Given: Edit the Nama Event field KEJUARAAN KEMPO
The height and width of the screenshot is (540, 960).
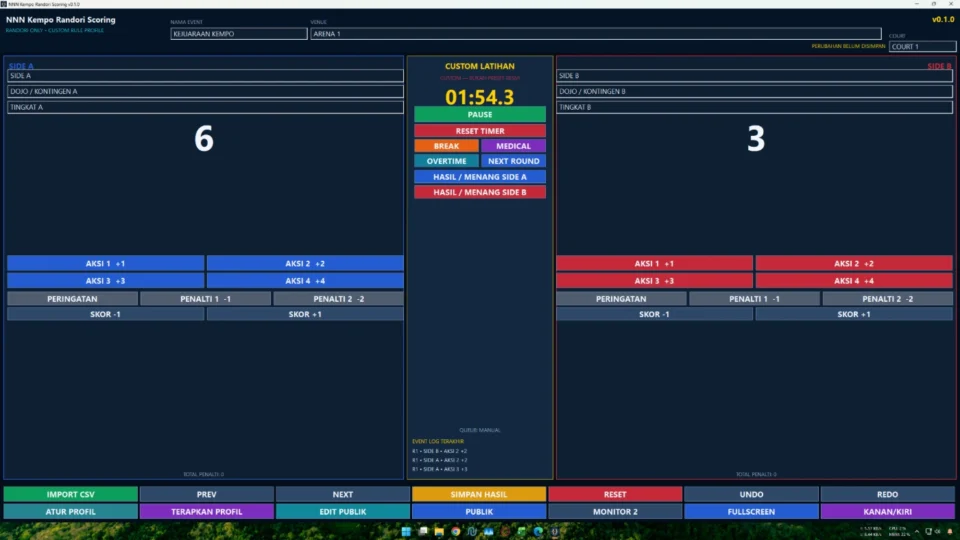Looking at the screenshot, I should pyautogui.click(x=239, y=34).
